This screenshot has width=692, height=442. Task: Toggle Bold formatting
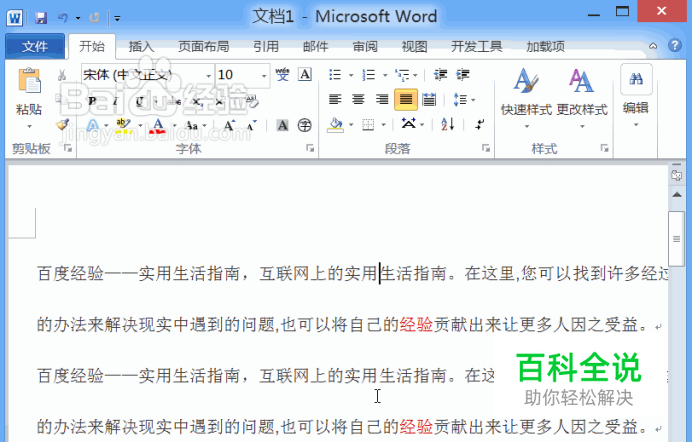coord(92,101)
